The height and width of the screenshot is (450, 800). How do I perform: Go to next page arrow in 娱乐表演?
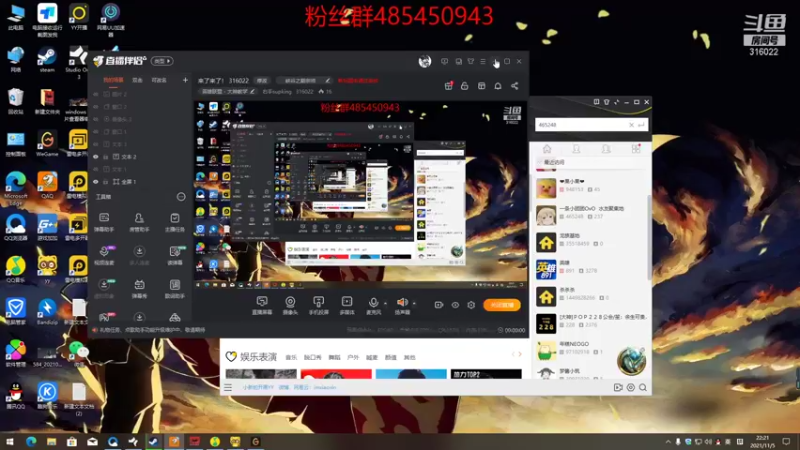pos(520,354)
